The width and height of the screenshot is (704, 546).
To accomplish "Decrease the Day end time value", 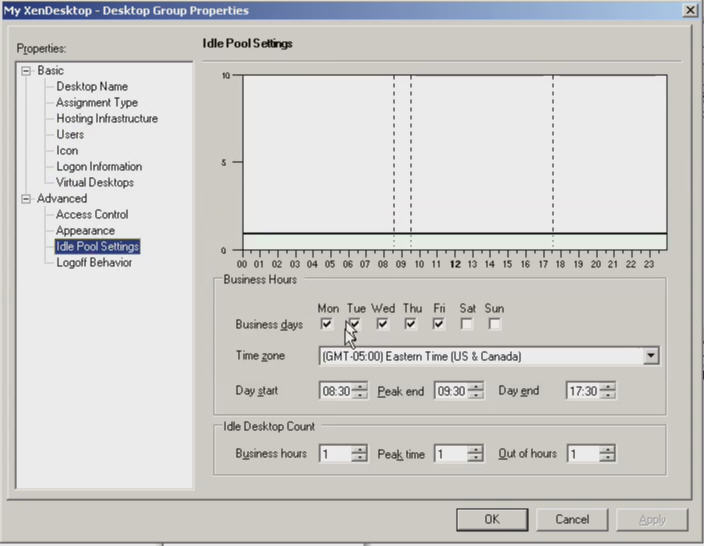I will [608, 396].
